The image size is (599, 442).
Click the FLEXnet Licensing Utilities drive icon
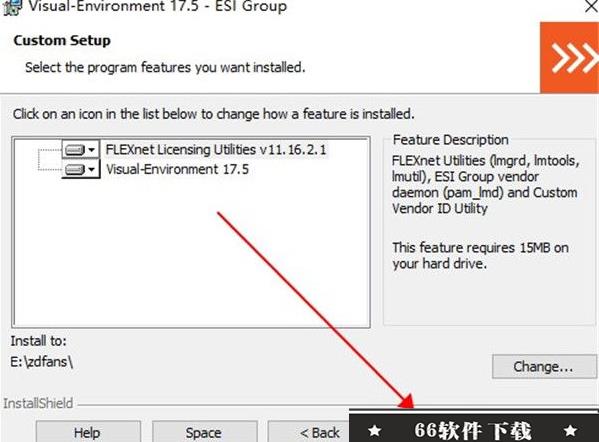point(74,149)
